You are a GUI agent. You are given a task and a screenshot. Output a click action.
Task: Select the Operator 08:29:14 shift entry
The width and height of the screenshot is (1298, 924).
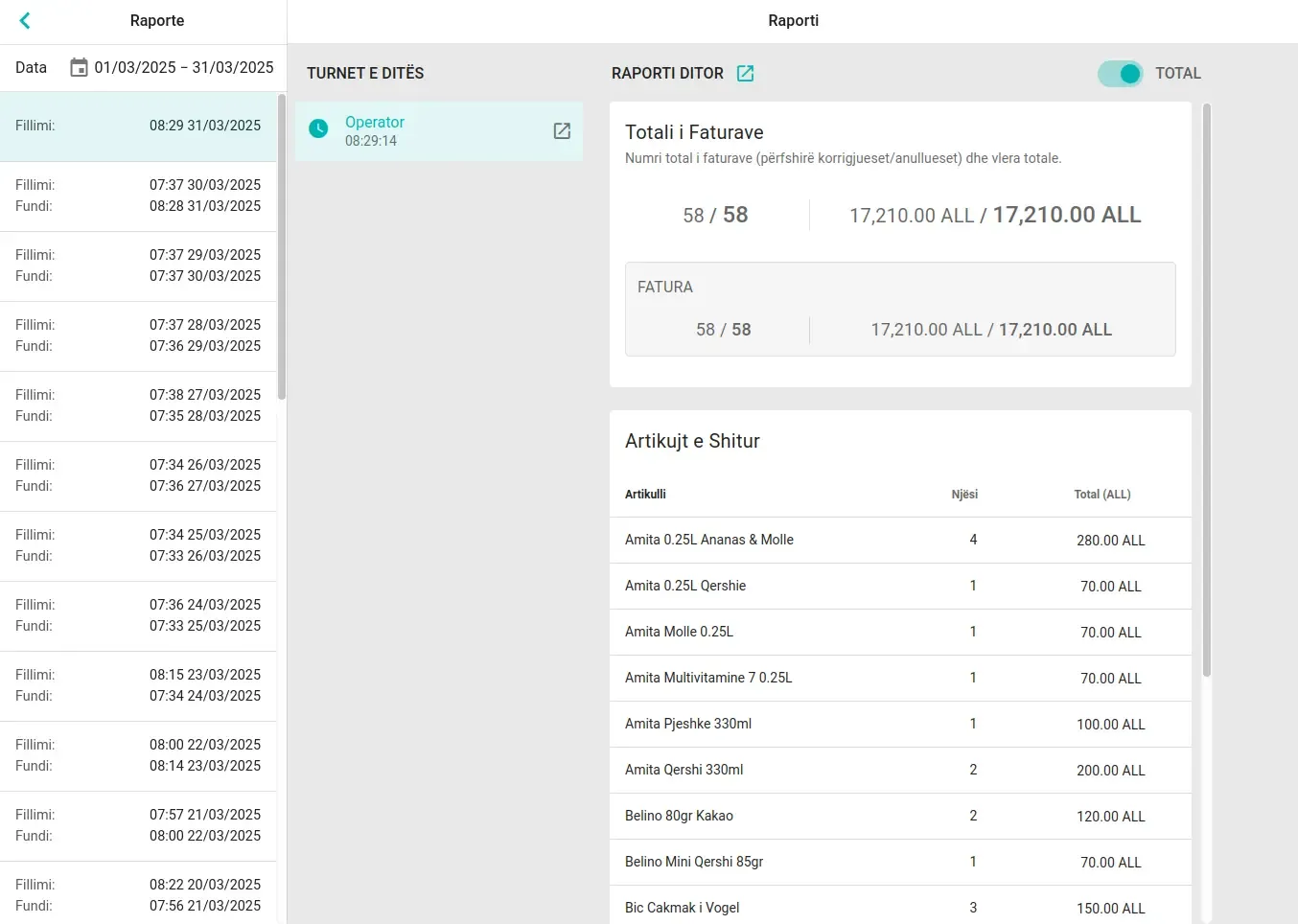point(437,131)
